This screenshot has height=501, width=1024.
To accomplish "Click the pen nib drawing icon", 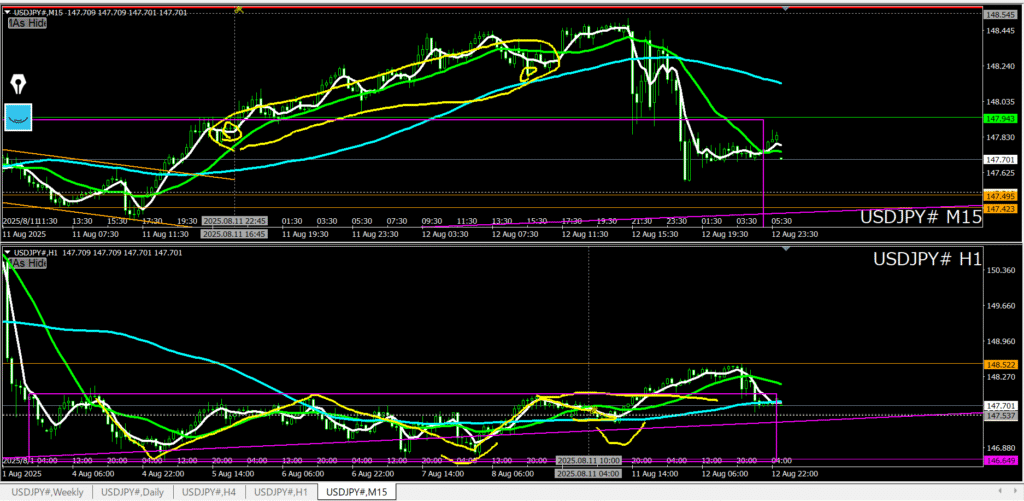I will (x=18, y=84).
